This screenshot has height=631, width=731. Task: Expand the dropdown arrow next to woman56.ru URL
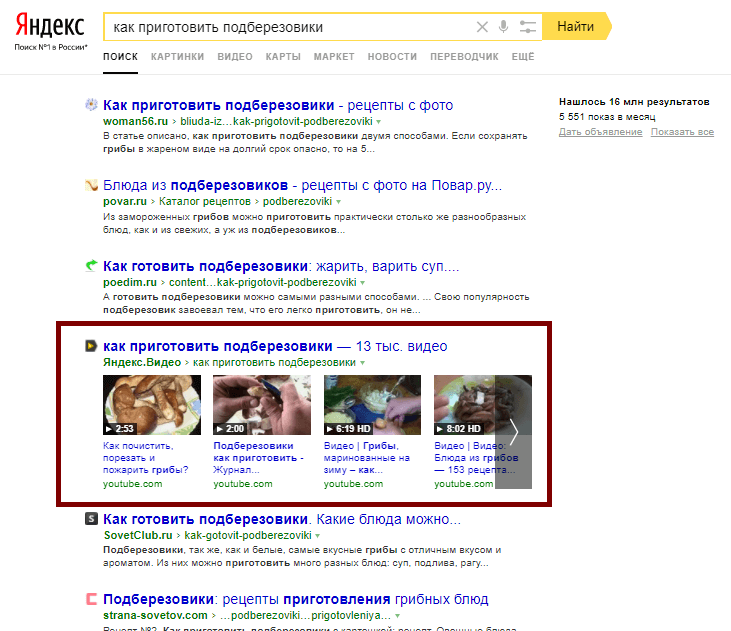[x=379, y=122]
